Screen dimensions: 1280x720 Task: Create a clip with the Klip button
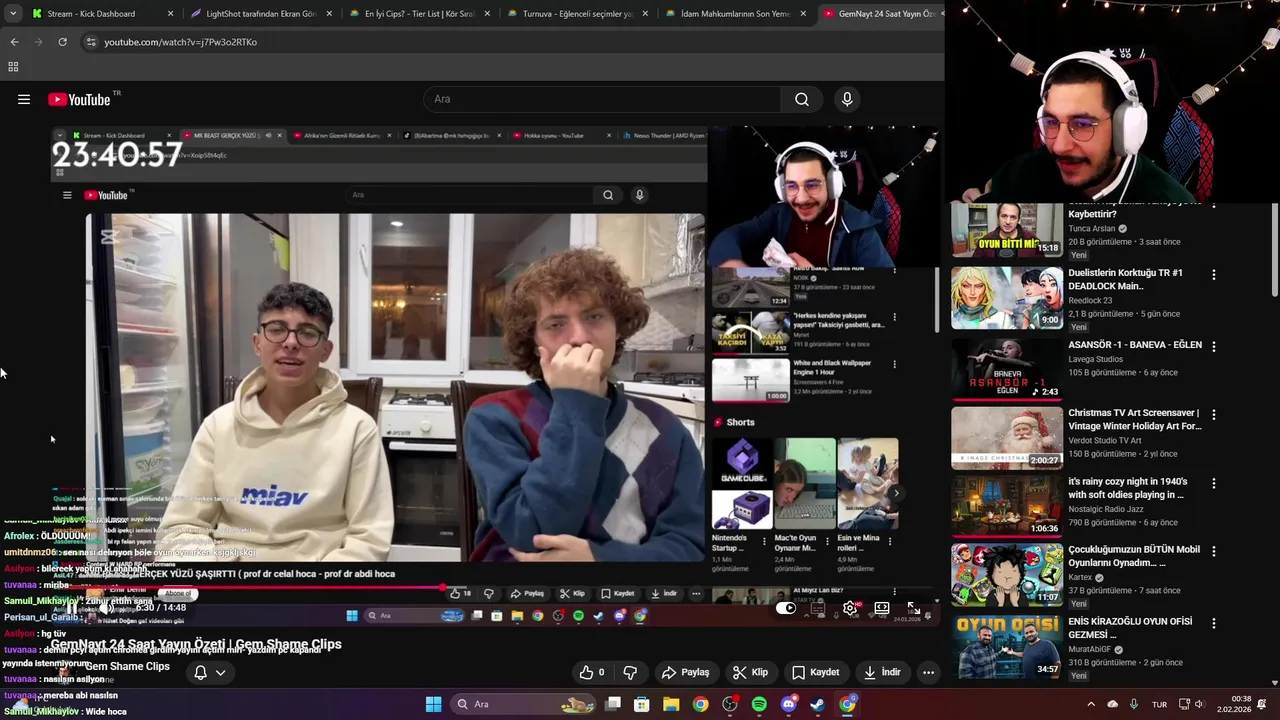point(751,672)
